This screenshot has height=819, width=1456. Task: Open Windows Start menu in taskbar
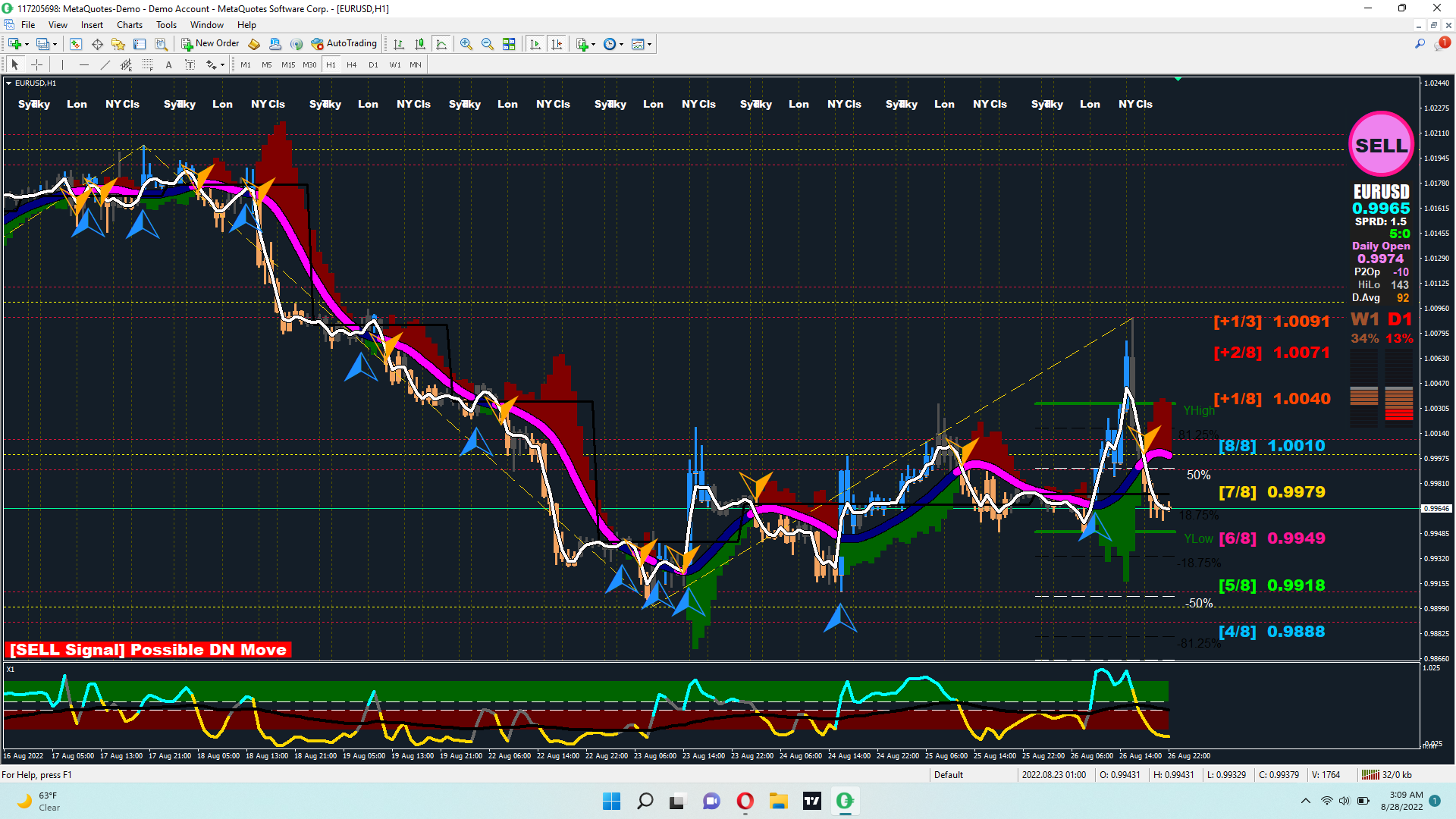click(x=611, y=801)
